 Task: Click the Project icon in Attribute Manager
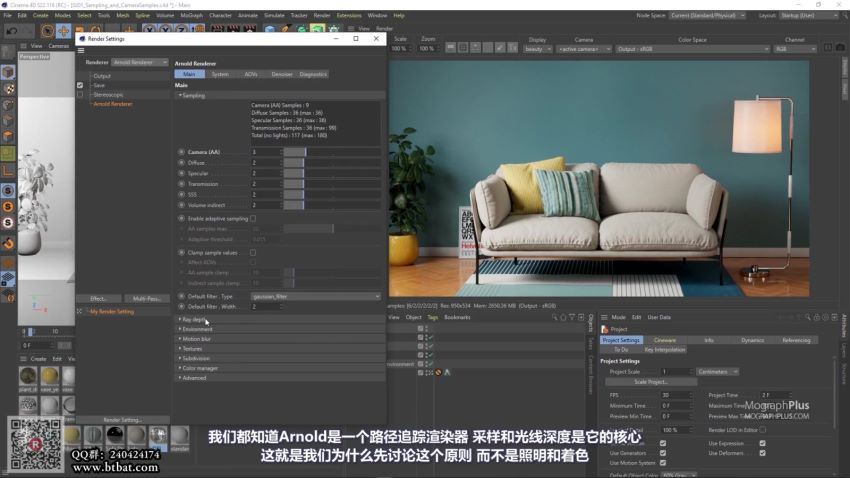(605, 329)
